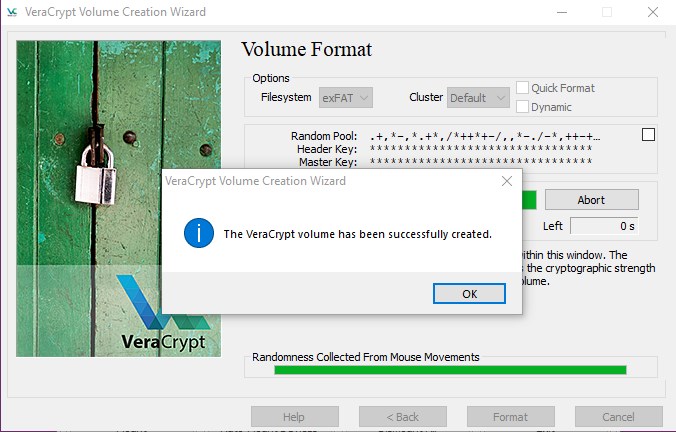Open the Filesystem exFAT dropdown
Viewport: 676px width, 432px height.
[346, 98]
